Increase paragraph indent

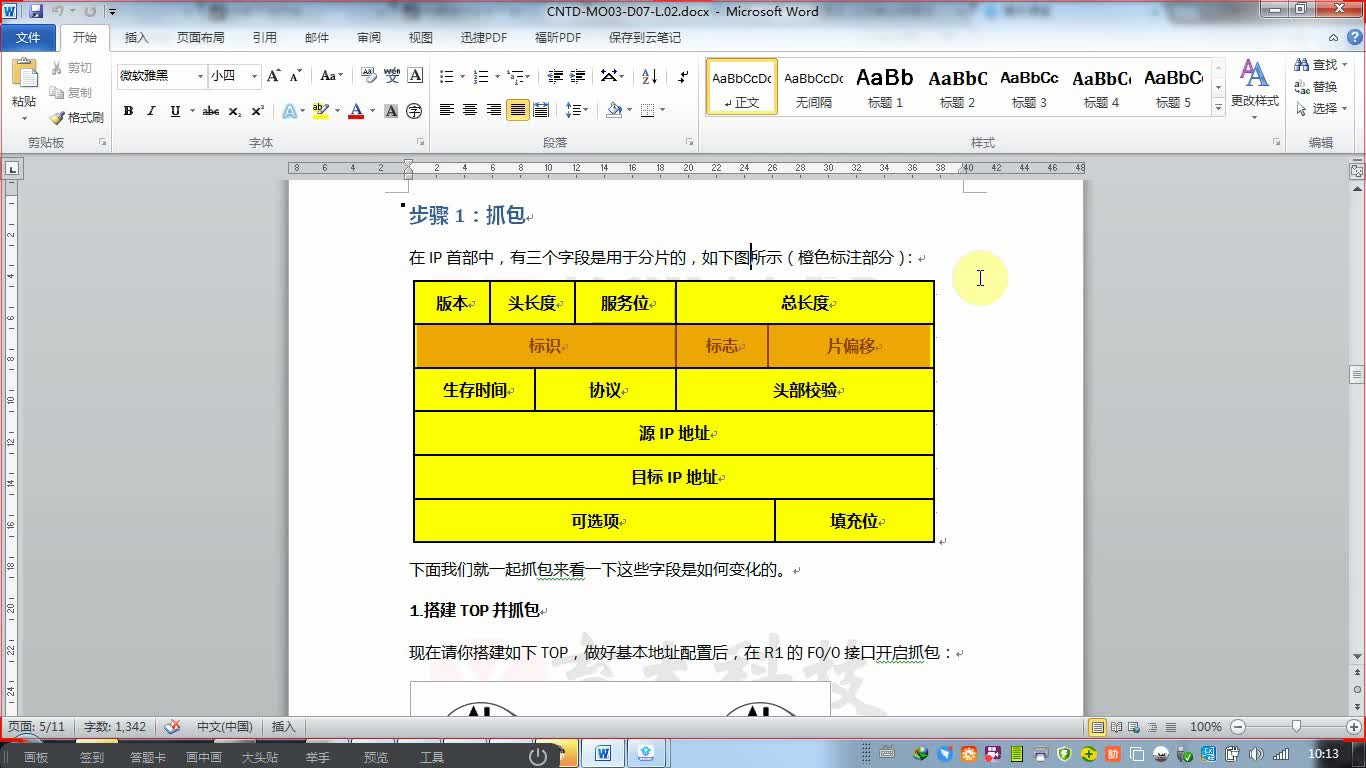(x=578, y=76)
